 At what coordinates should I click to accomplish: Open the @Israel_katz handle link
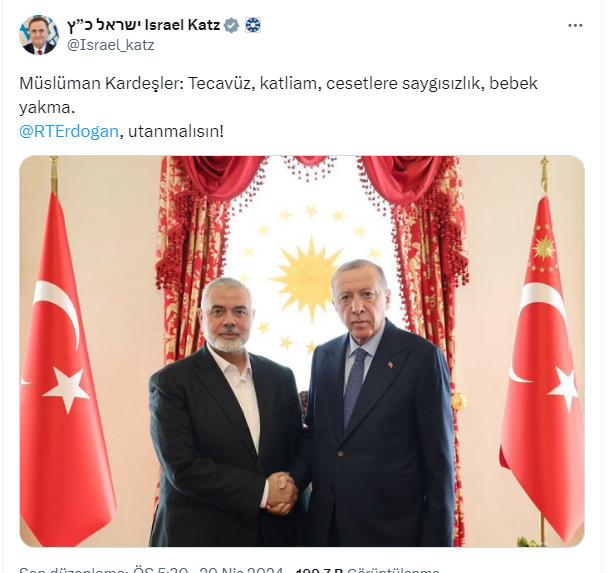click(x=111, y=45)
